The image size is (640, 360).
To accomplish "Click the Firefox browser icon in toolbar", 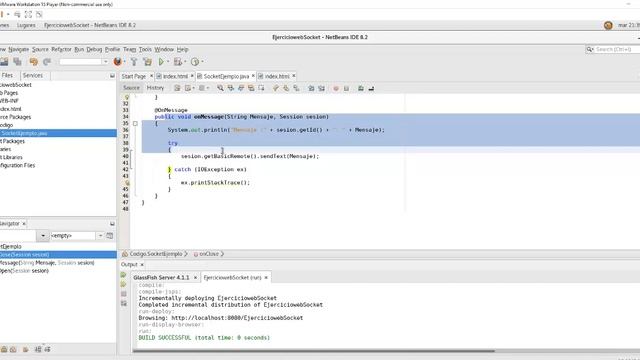I will tap(118, 62).
